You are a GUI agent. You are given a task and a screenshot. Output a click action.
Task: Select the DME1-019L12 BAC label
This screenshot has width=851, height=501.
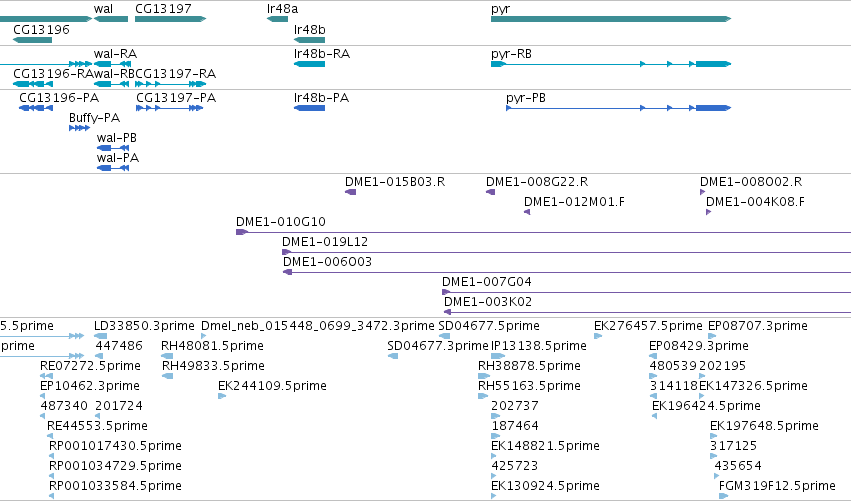[325, 242]
